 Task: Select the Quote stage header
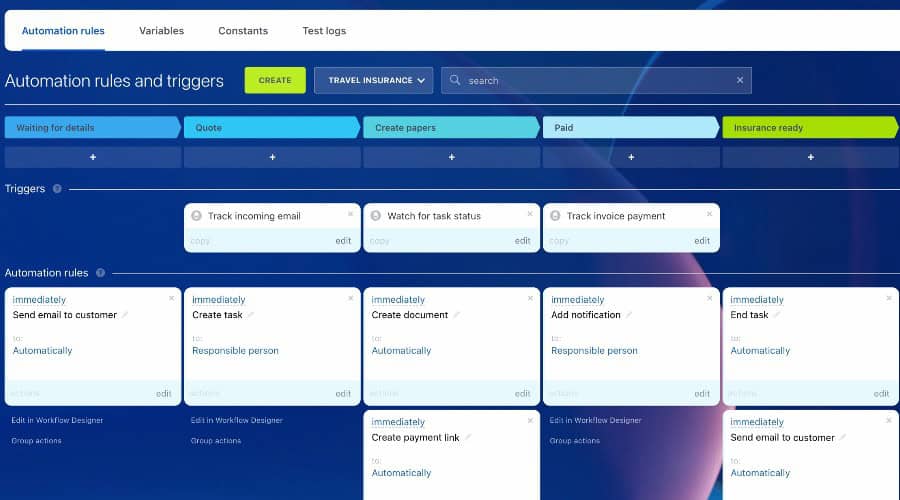272,127
